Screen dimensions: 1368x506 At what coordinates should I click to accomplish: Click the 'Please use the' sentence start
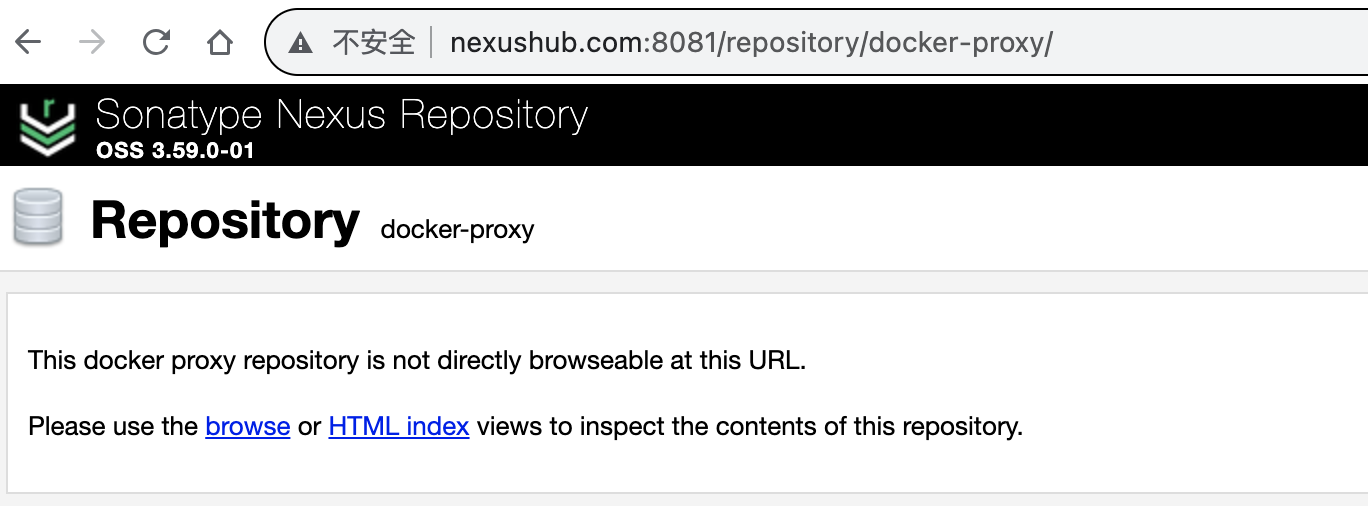(113, 427)
